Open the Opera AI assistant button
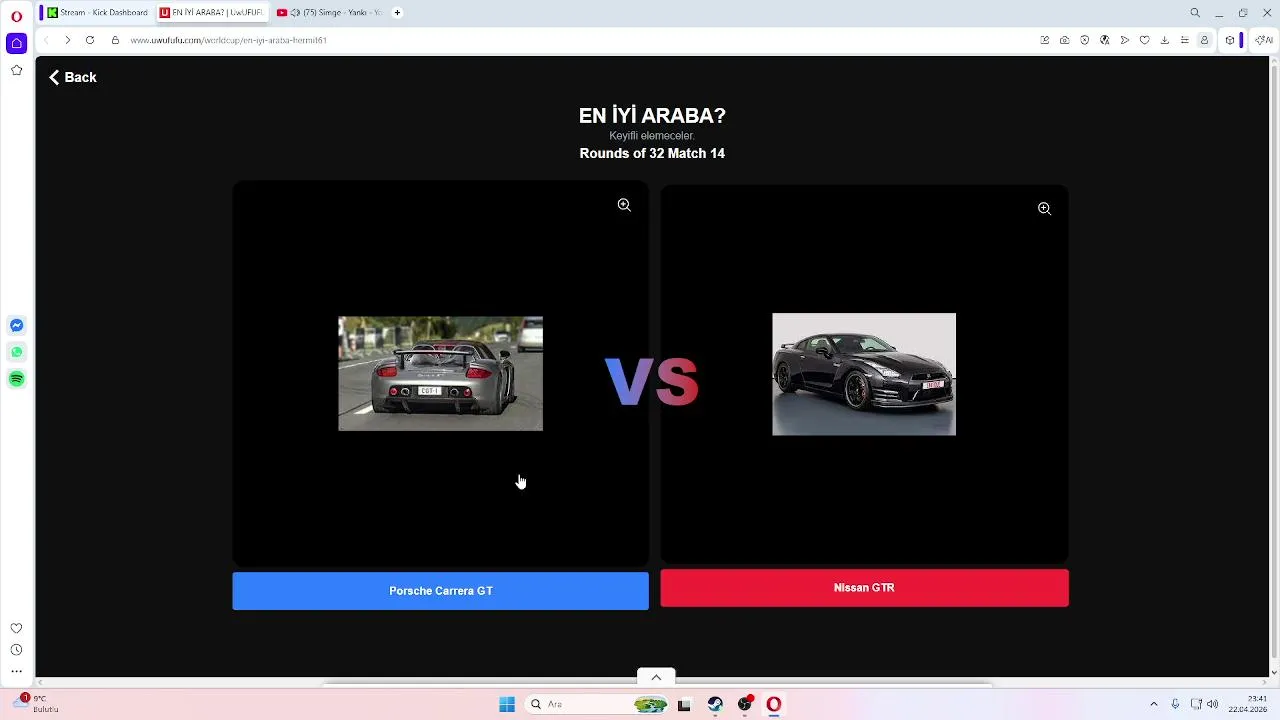 tap(1265, 40)
